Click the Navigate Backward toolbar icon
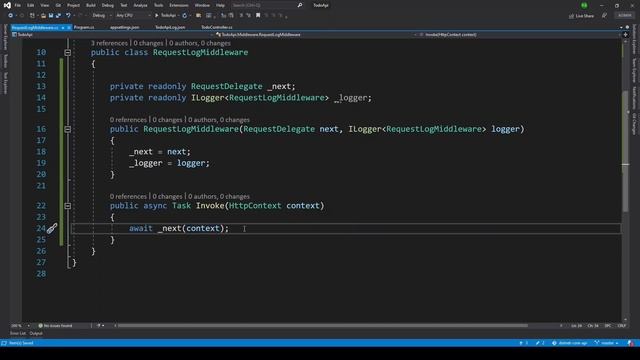The width and height of the screenshot is (640, 360). tap(11, 16)
